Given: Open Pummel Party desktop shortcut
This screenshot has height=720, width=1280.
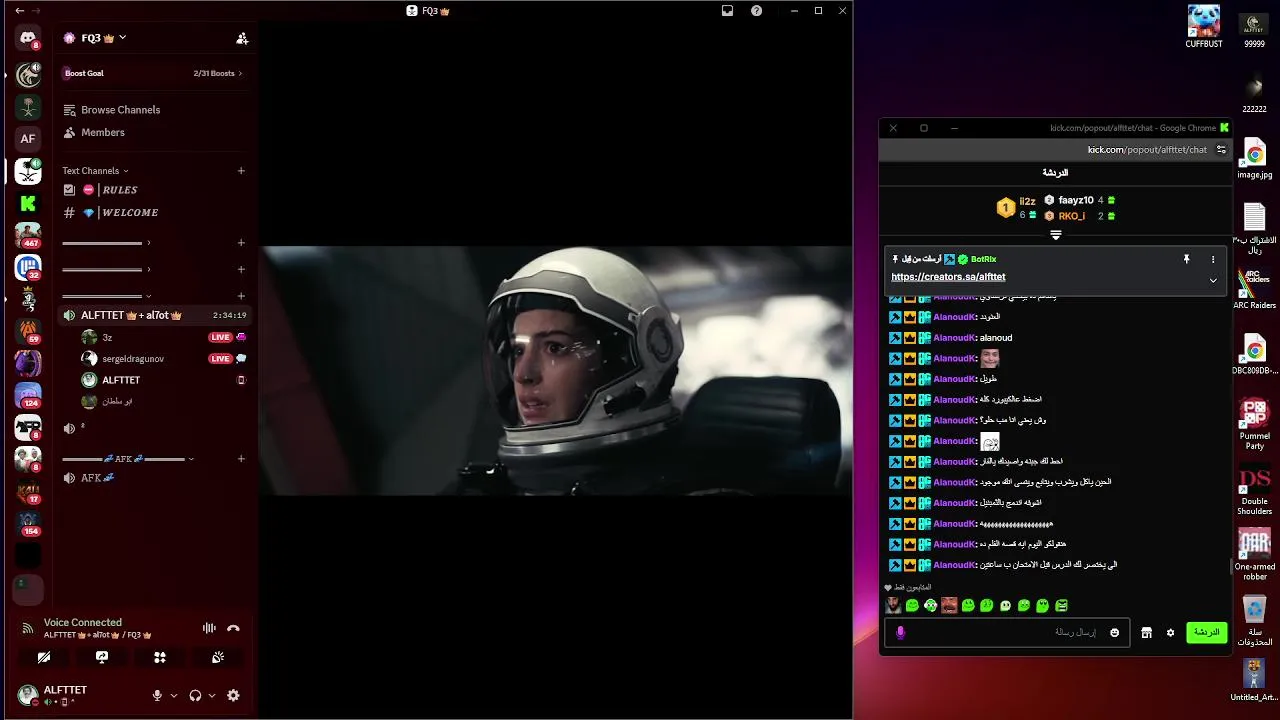Looking at the screenshot, I should [x=1255, y=424].
